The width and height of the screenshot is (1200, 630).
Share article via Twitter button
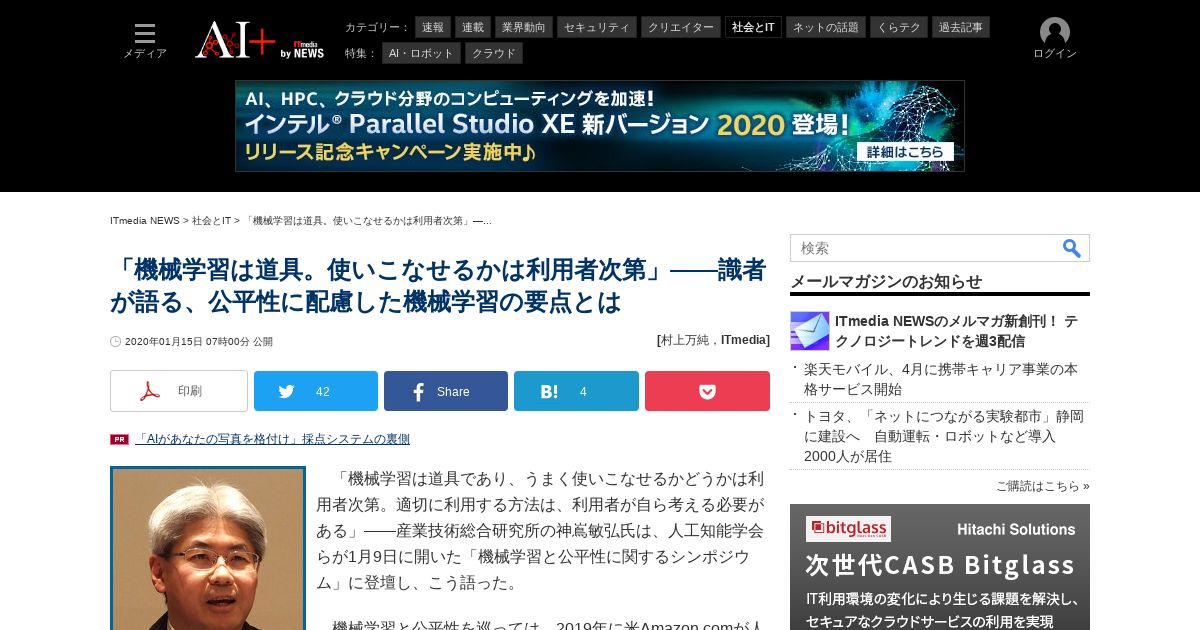tap(316, 391)
